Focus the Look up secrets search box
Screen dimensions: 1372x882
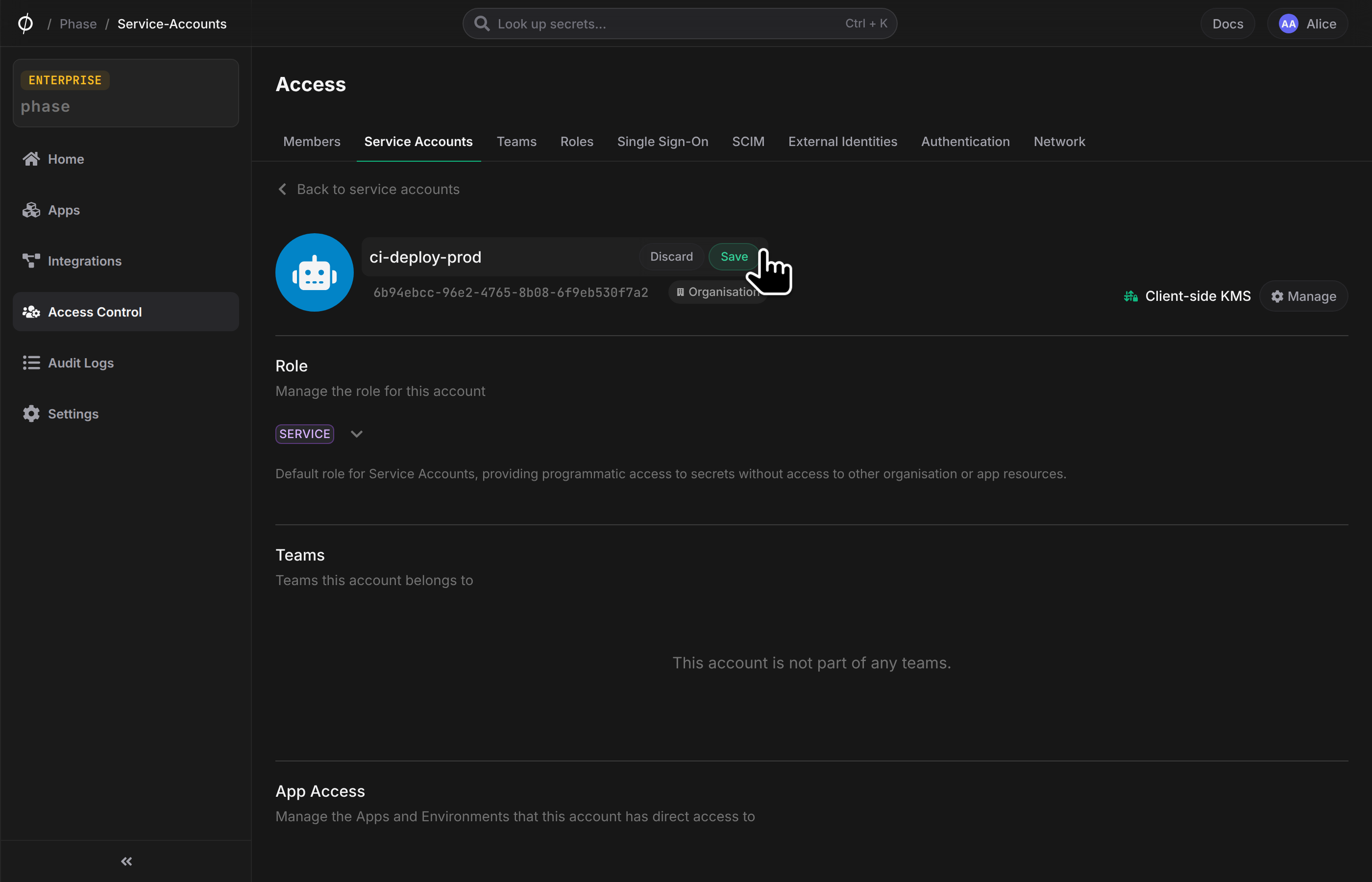680,24
